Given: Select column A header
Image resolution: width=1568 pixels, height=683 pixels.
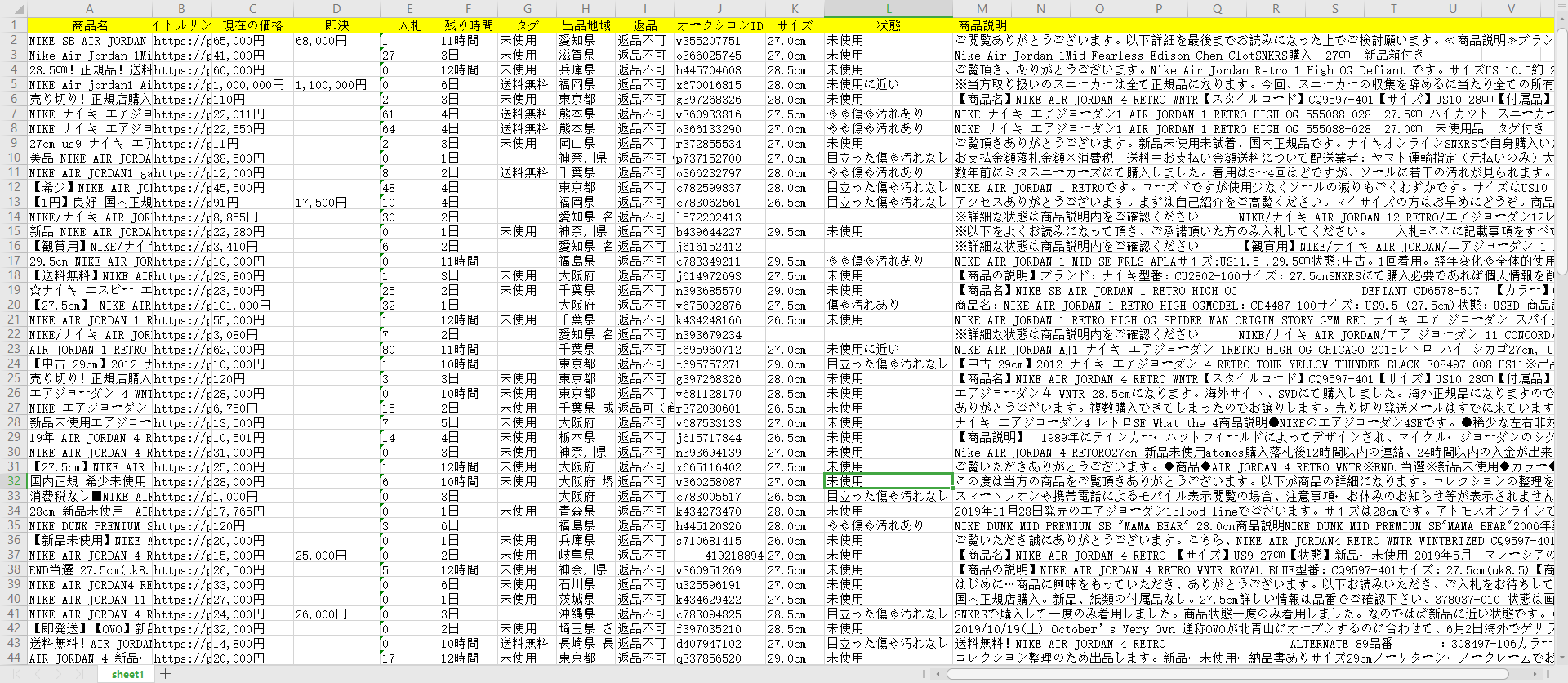Looking at the screenshot, I should click(x=90, y=9).
